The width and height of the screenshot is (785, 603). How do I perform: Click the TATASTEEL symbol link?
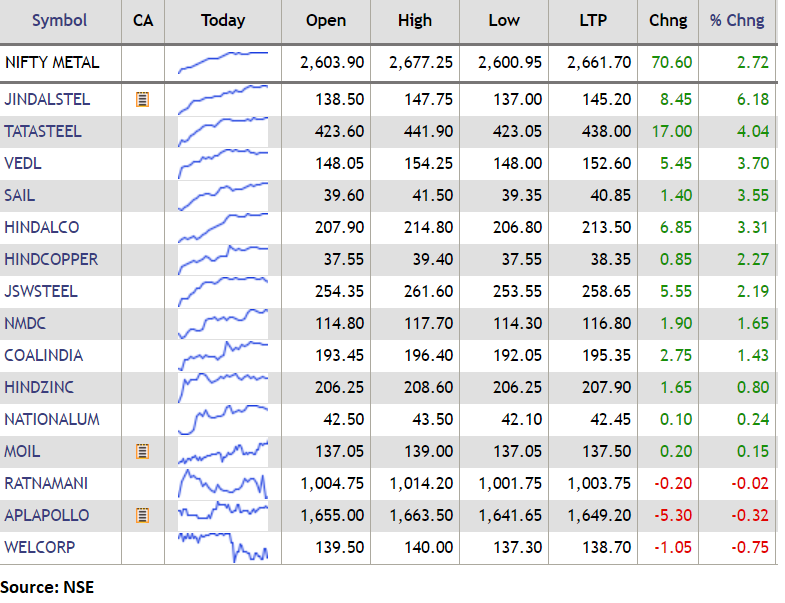(x=43, y=131)
